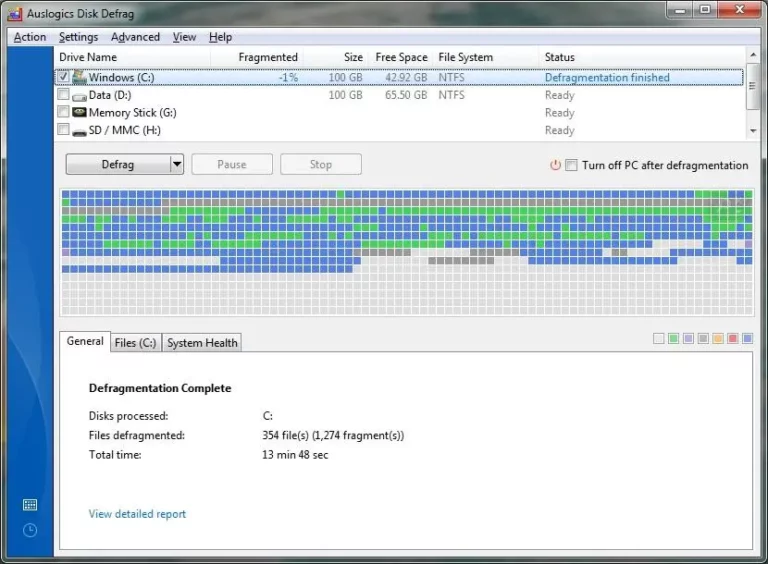Image resolution: width=768 pixels, height=564 pixels.
Task: Select the Data (D:) drive row name
Action: pos(110,95)
